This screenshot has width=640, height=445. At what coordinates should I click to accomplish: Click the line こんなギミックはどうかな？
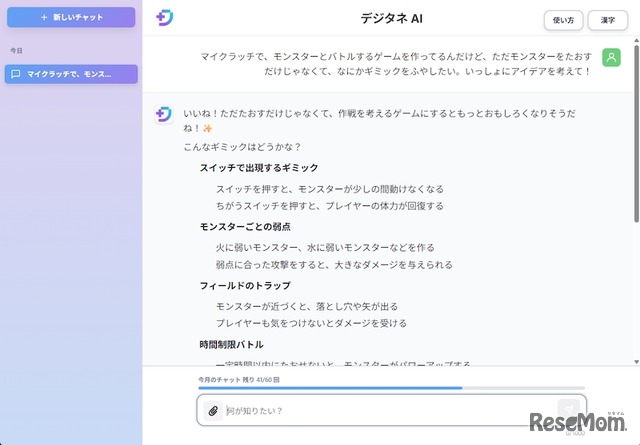point(242,147)
